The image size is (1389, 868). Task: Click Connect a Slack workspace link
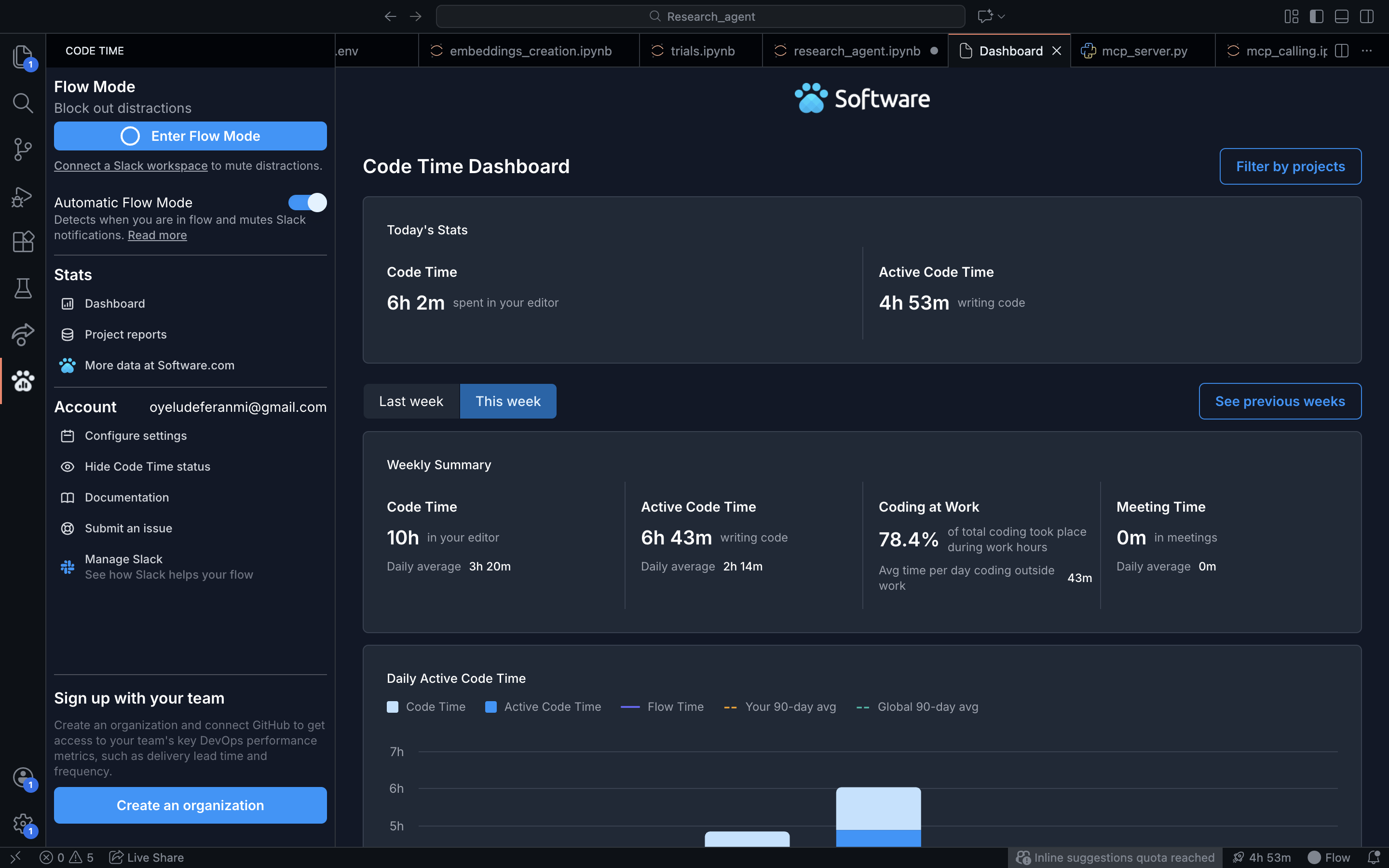coord(131,165)
